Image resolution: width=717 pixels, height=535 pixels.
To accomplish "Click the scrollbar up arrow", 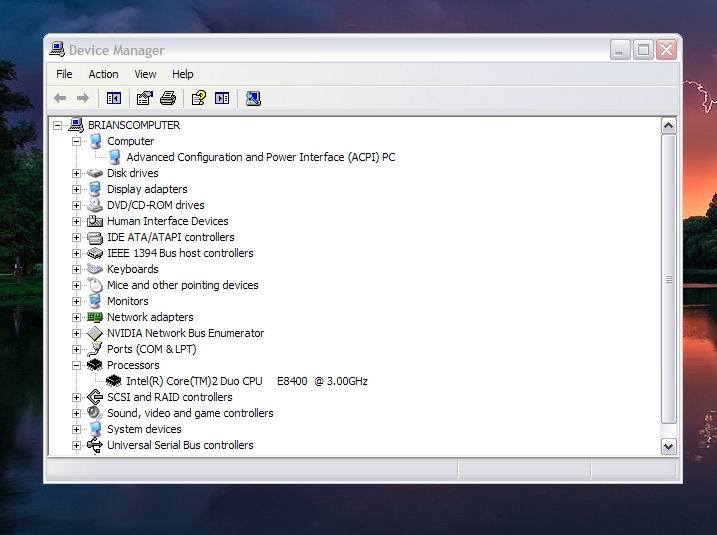I will coord(669,125).
